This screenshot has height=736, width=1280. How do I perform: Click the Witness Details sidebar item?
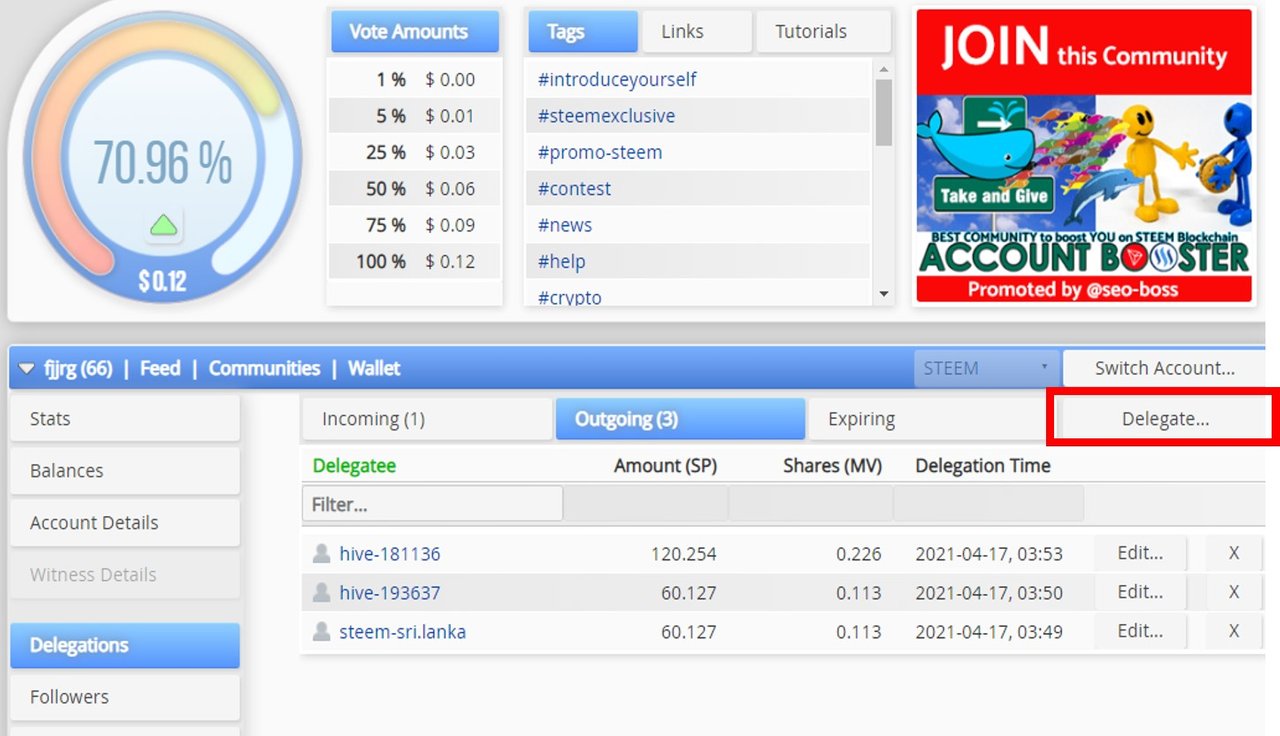[125, 574]
